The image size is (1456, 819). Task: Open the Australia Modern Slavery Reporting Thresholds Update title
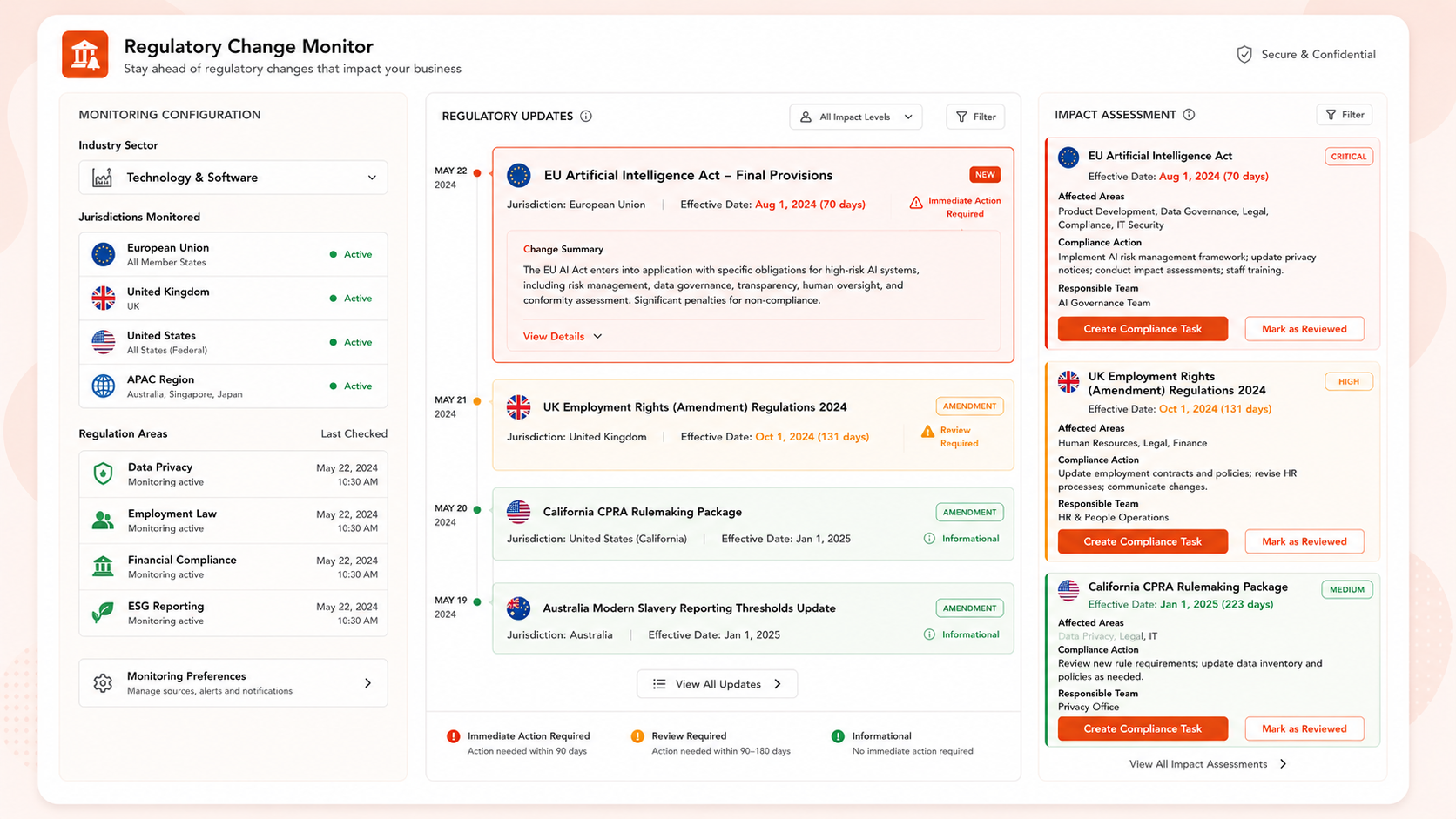[689, 608]
